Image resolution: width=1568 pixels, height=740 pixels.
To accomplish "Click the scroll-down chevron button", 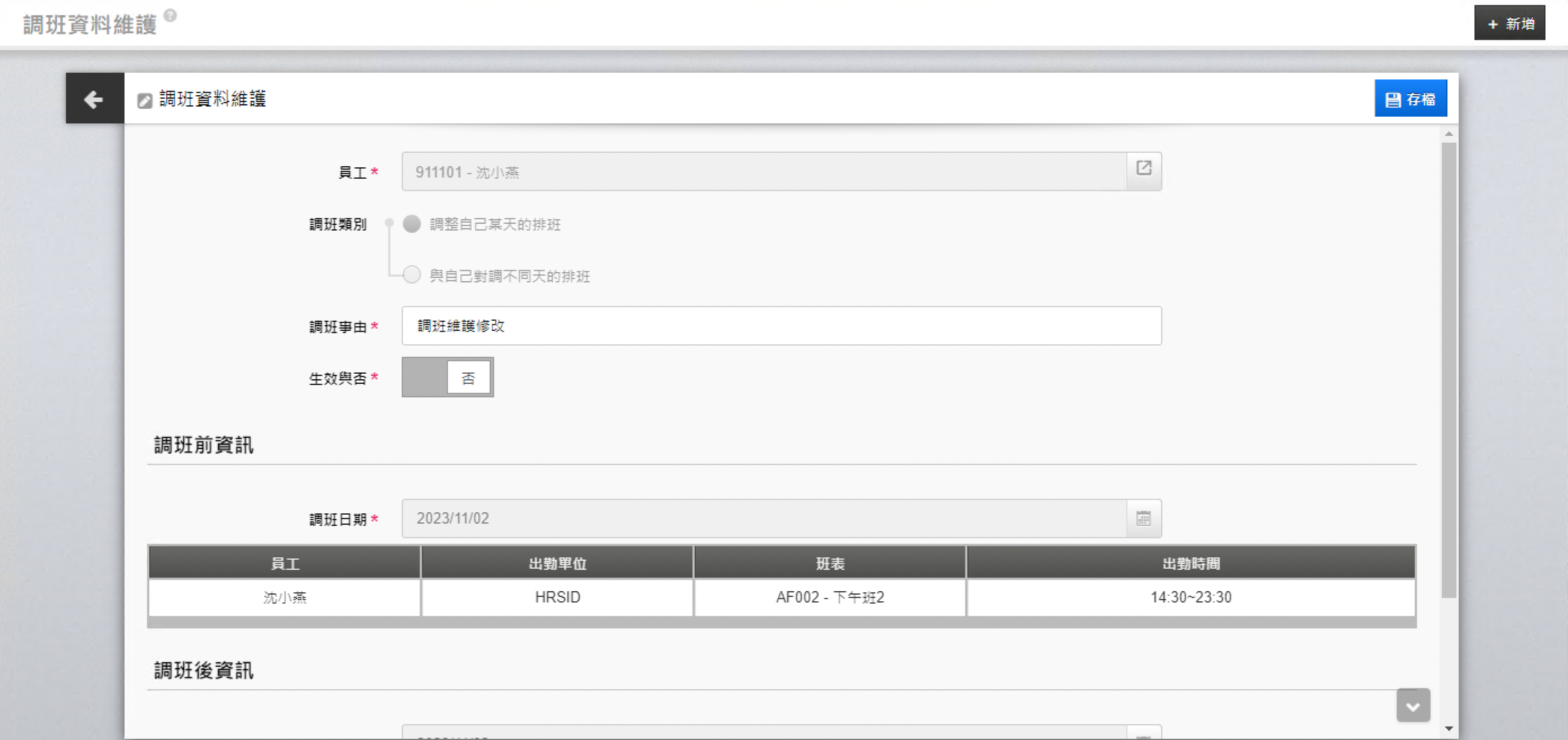I will [1414, 705].
